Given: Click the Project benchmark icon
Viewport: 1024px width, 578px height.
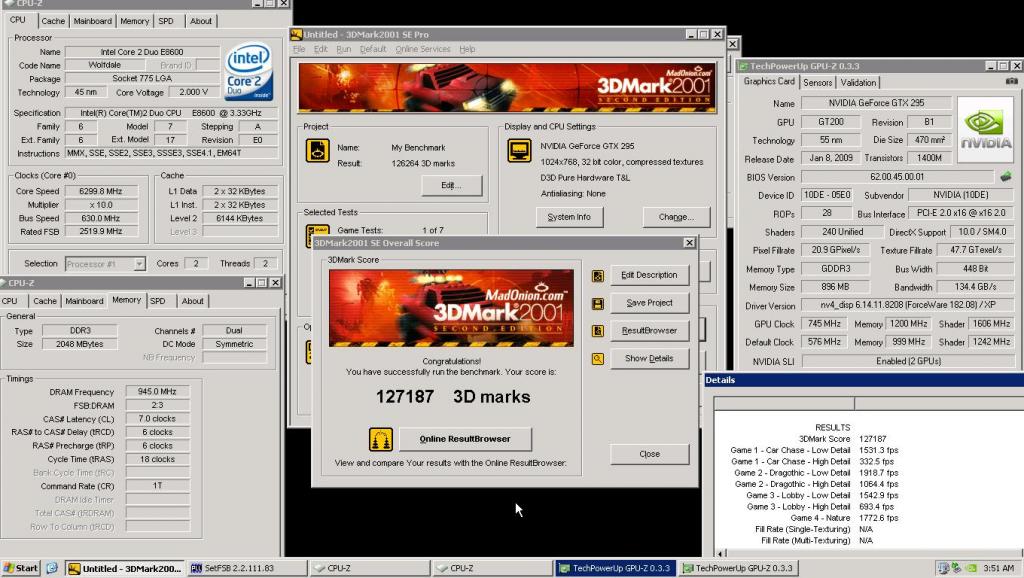Looking at the screenshot, I should coord(317,152).
